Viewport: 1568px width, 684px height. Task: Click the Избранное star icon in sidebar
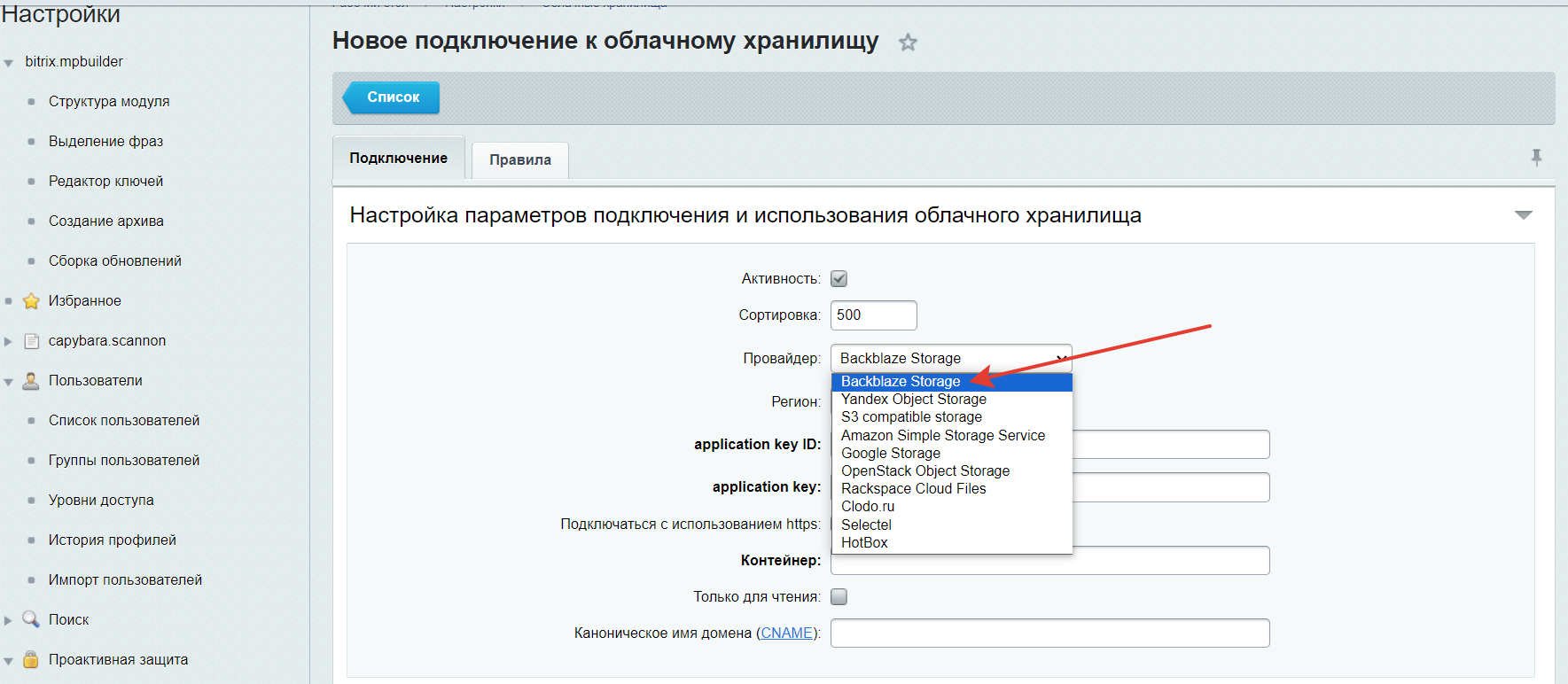(x=31, y=301)
